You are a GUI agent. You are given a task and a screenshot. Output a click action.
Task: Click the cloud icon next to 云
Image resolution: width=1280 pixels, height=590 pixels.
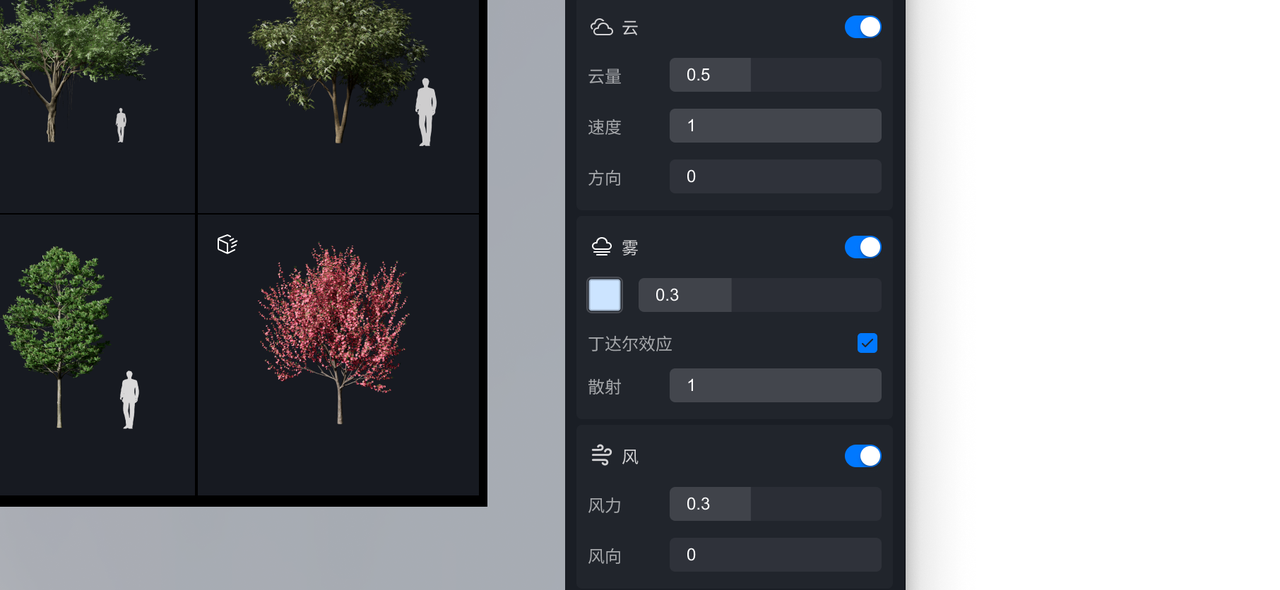click(x=602, y=27)
